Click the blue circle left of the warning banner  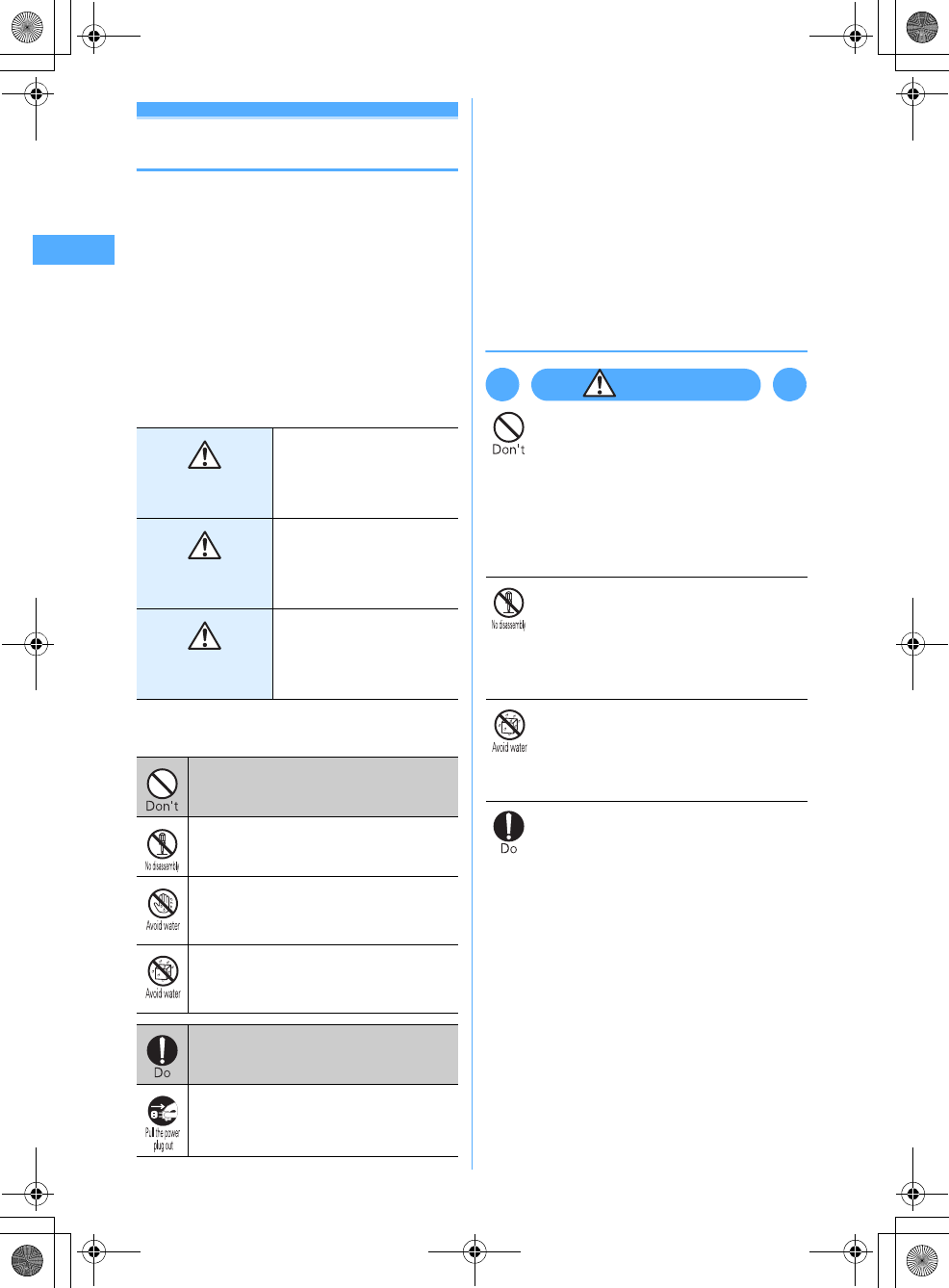[502, 385]
